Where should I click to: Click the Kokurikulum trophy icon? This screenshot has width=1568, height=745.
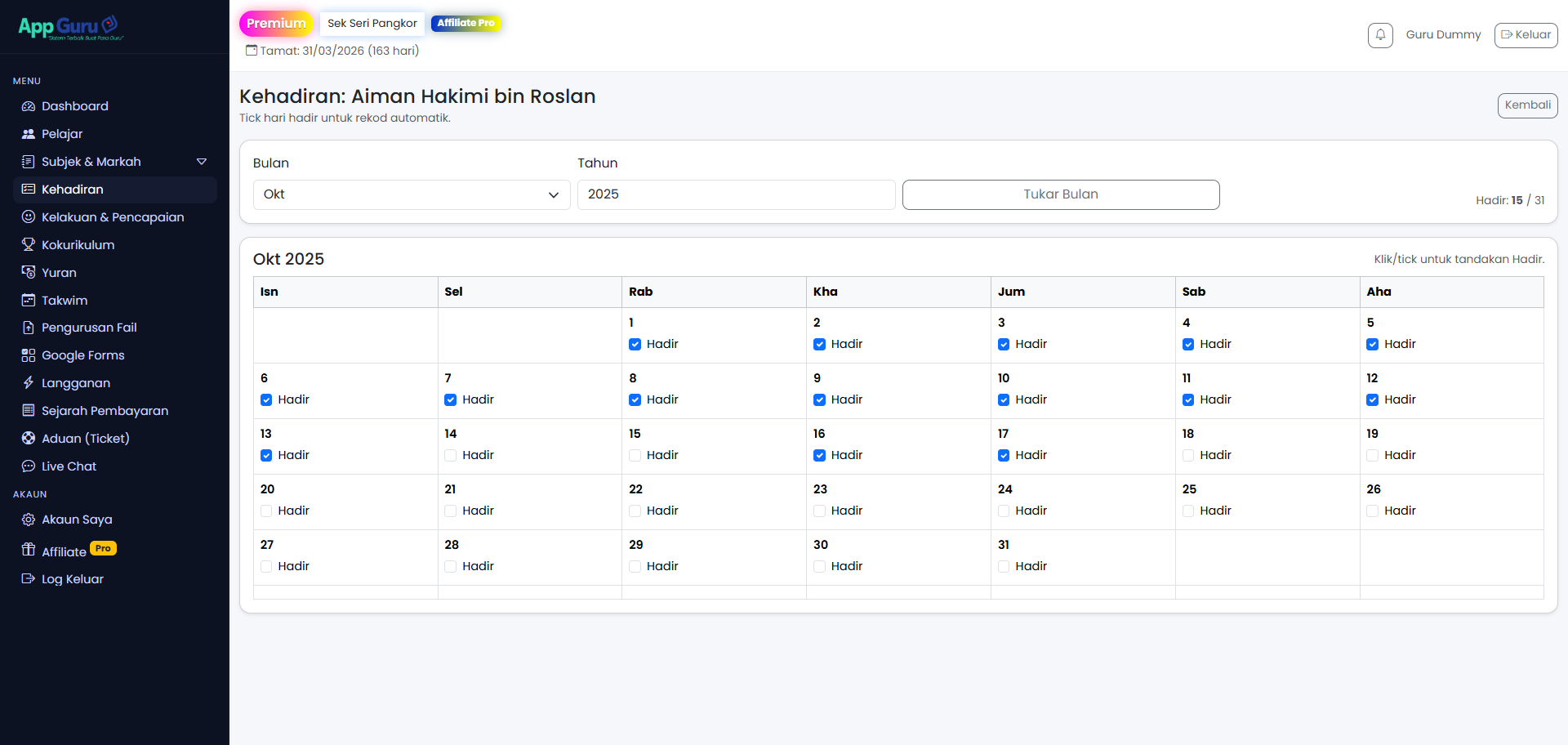[29, 245]
